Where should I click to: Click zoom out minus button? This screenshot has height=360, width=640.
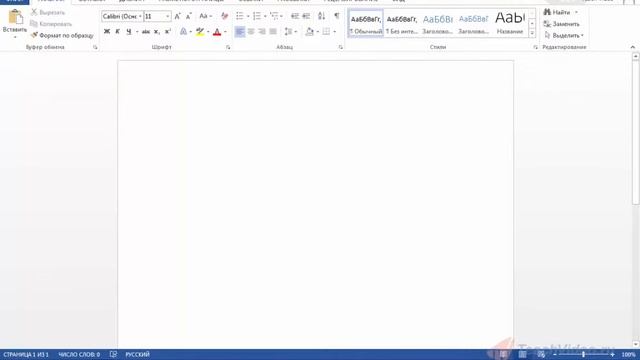coord(555,354)
